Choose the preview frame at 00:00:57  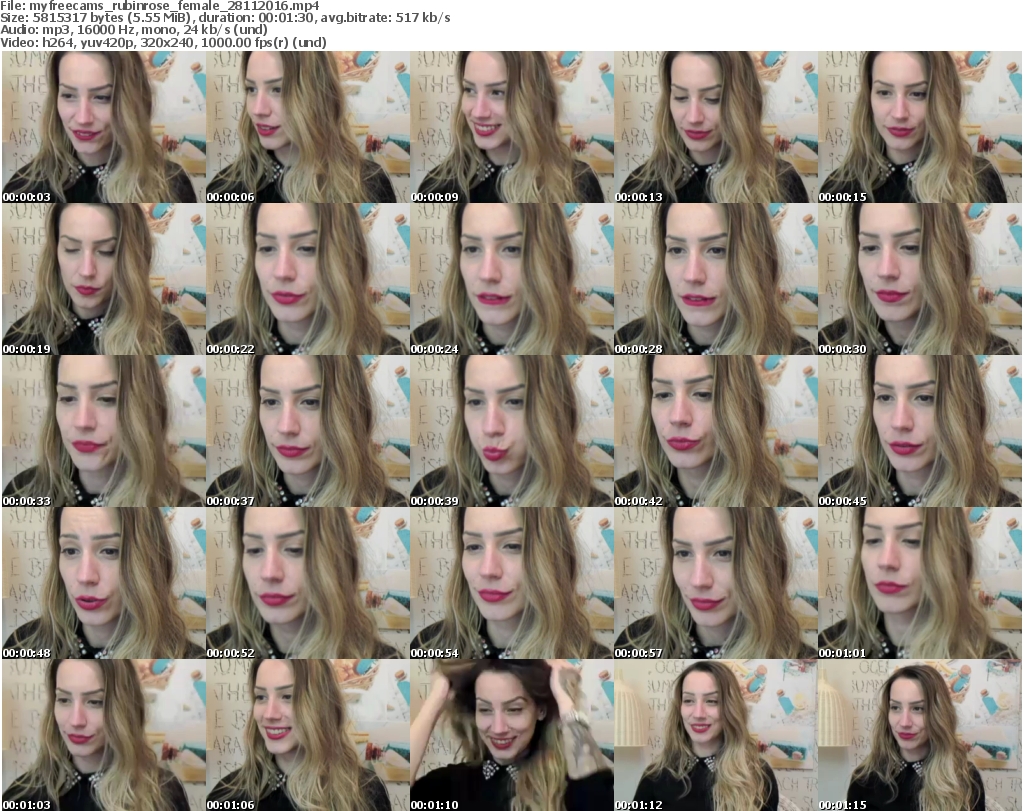pyautogui.click(x=716, y=583)
